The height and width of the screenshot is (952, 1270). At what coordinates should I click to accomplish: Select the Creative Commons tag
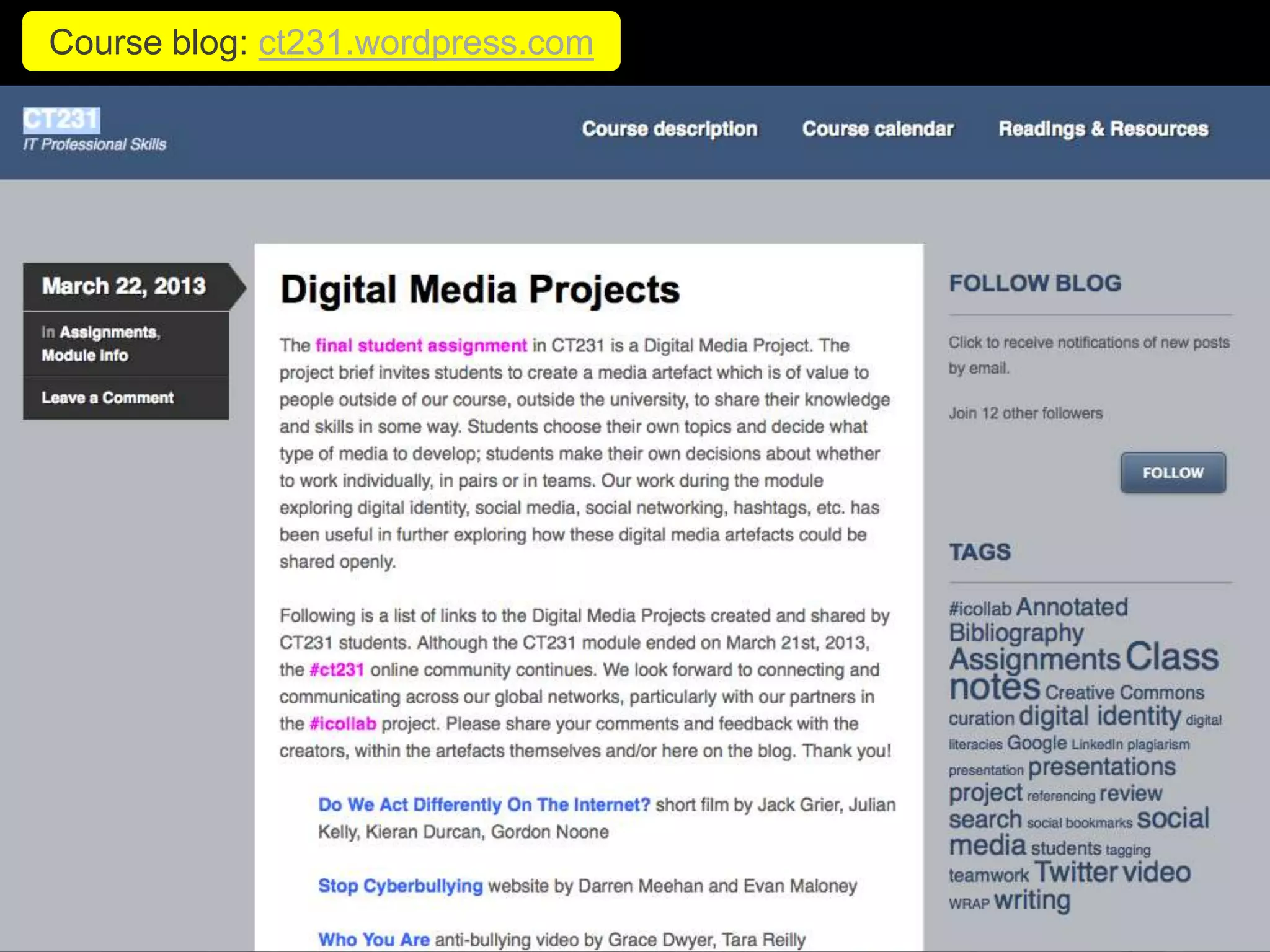pos(1124,692)
